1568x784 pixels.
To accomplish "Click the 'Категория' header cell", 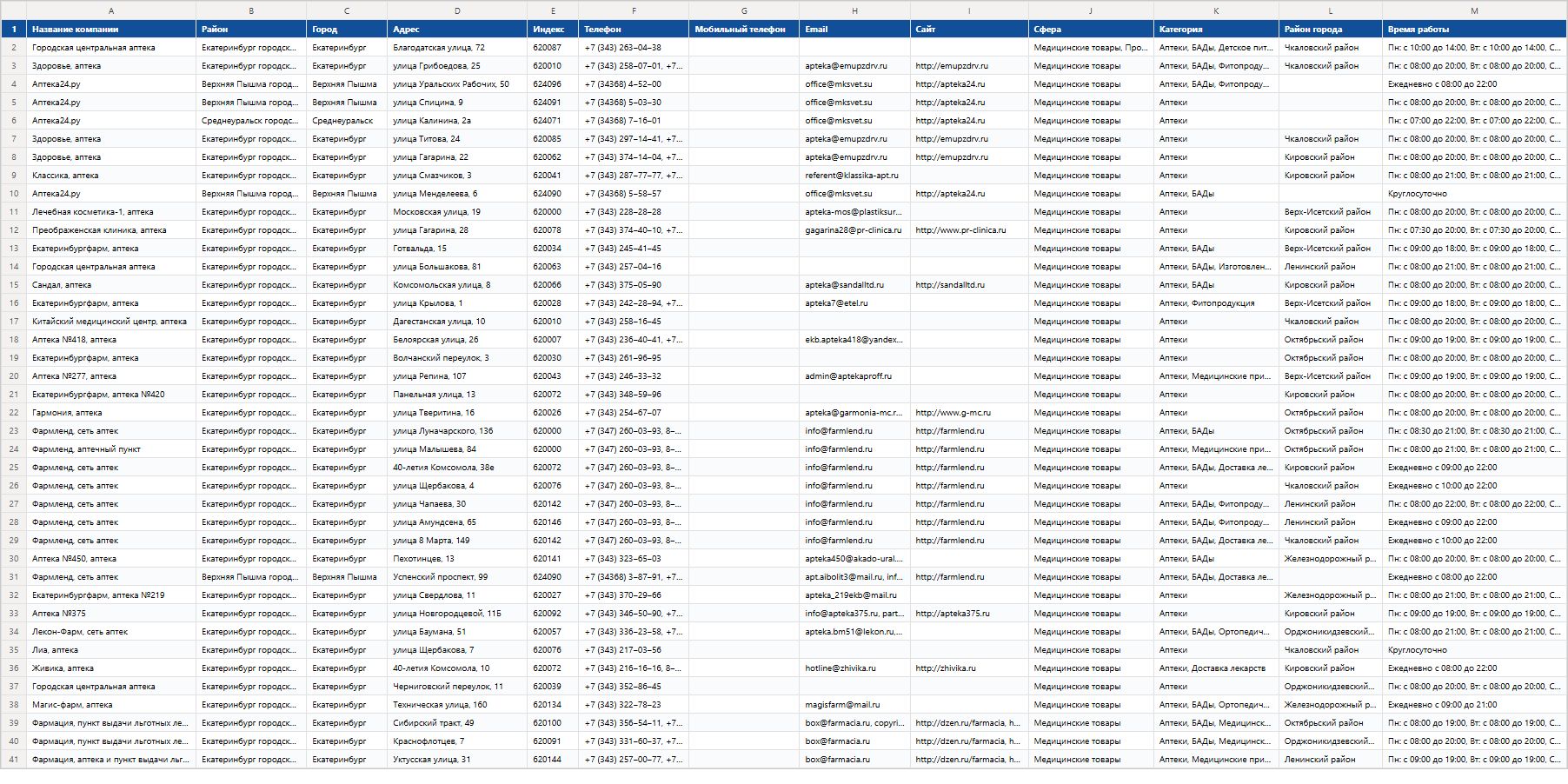I will 1216,29.
